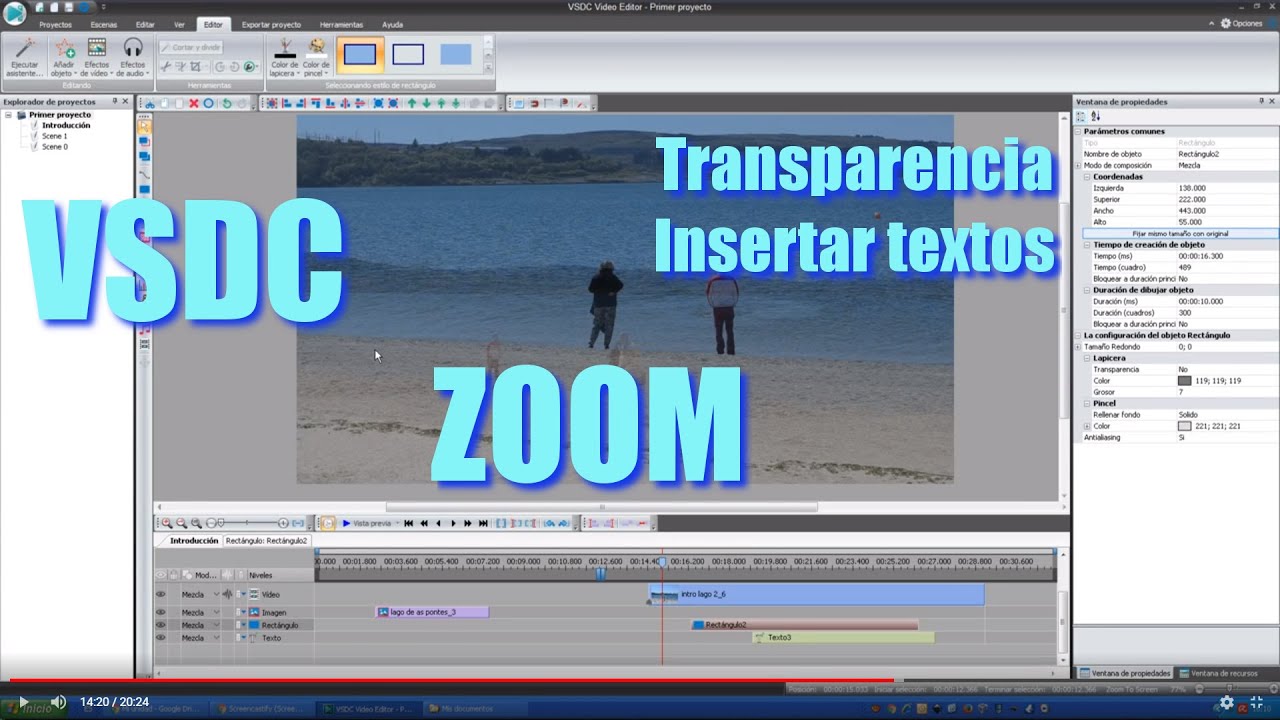
Task: Jump to the end of the timeline
Action: [x=483, y=523]
